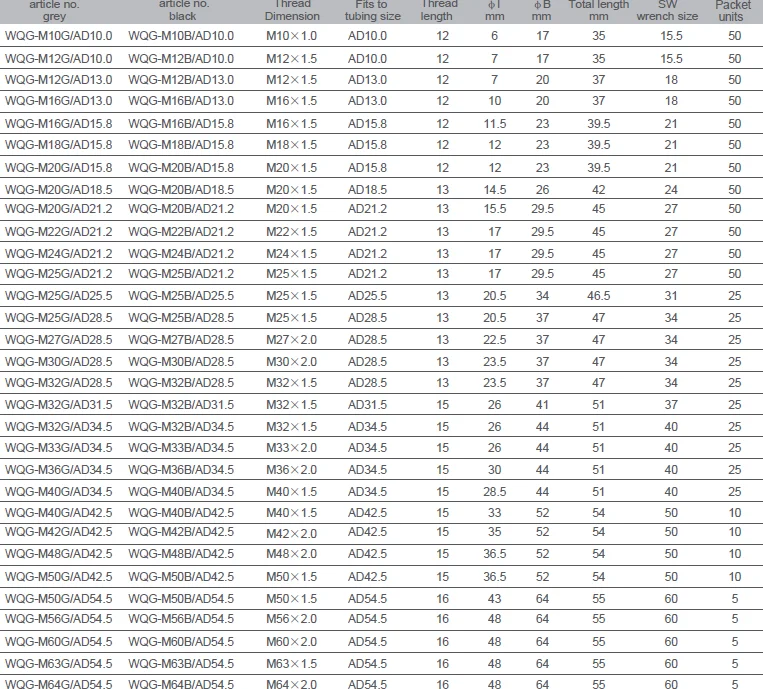Click the "Packet units" column header

point(734,10)
